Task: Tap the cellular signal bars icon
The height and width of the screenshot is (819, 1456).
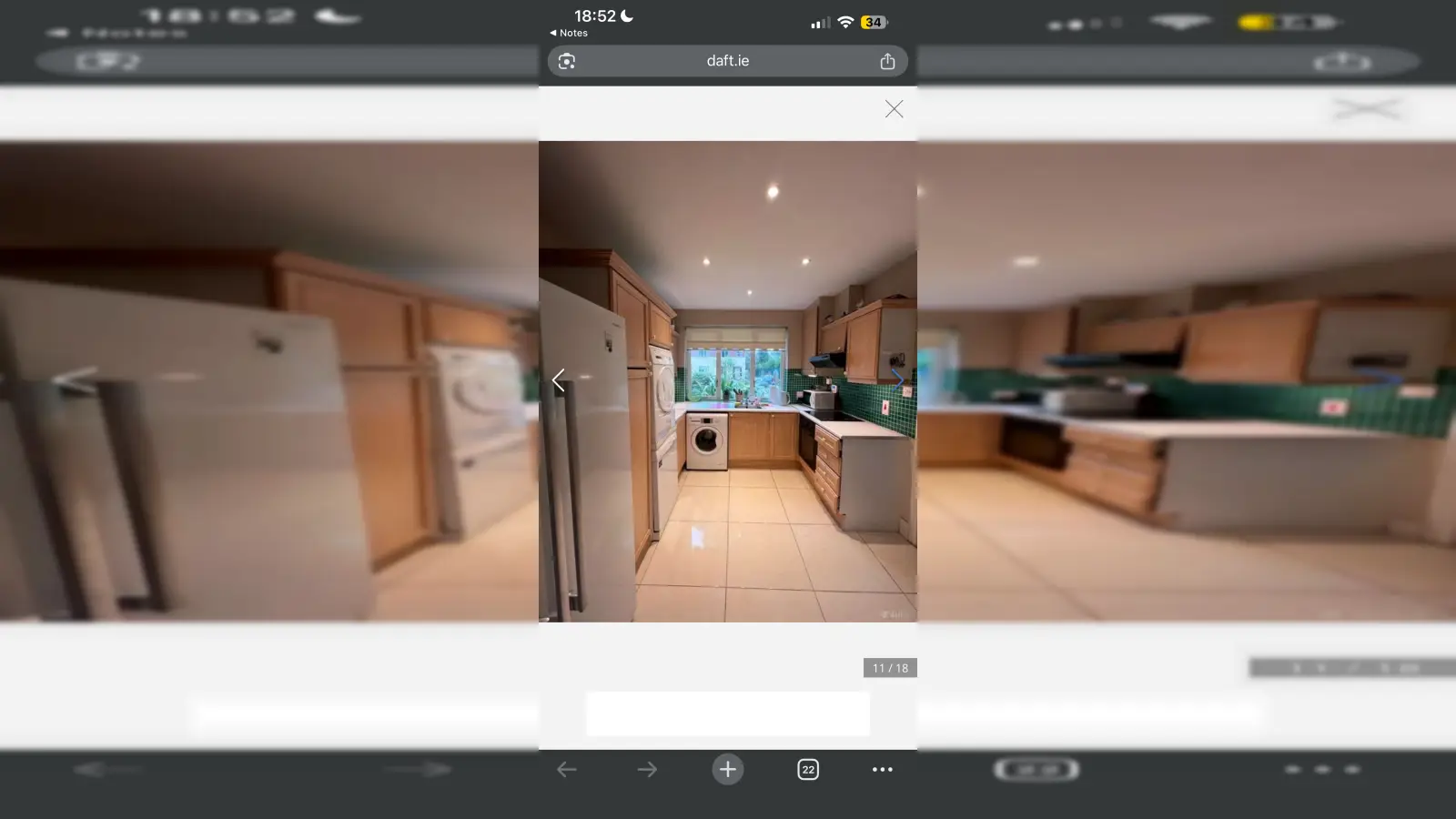Action: (x=820, y=23)
